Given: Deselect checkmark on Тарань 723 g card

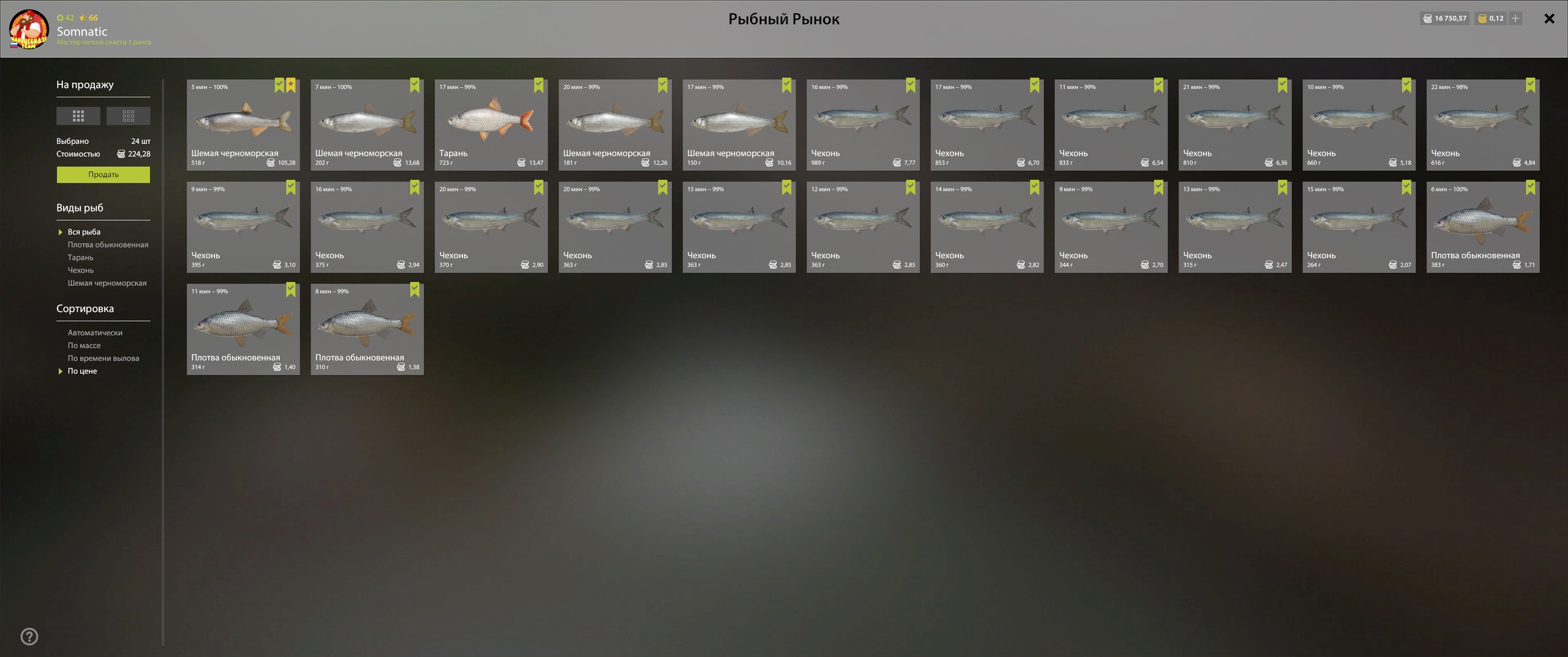Looking at the screenshot, I should (x=538, y=85).
